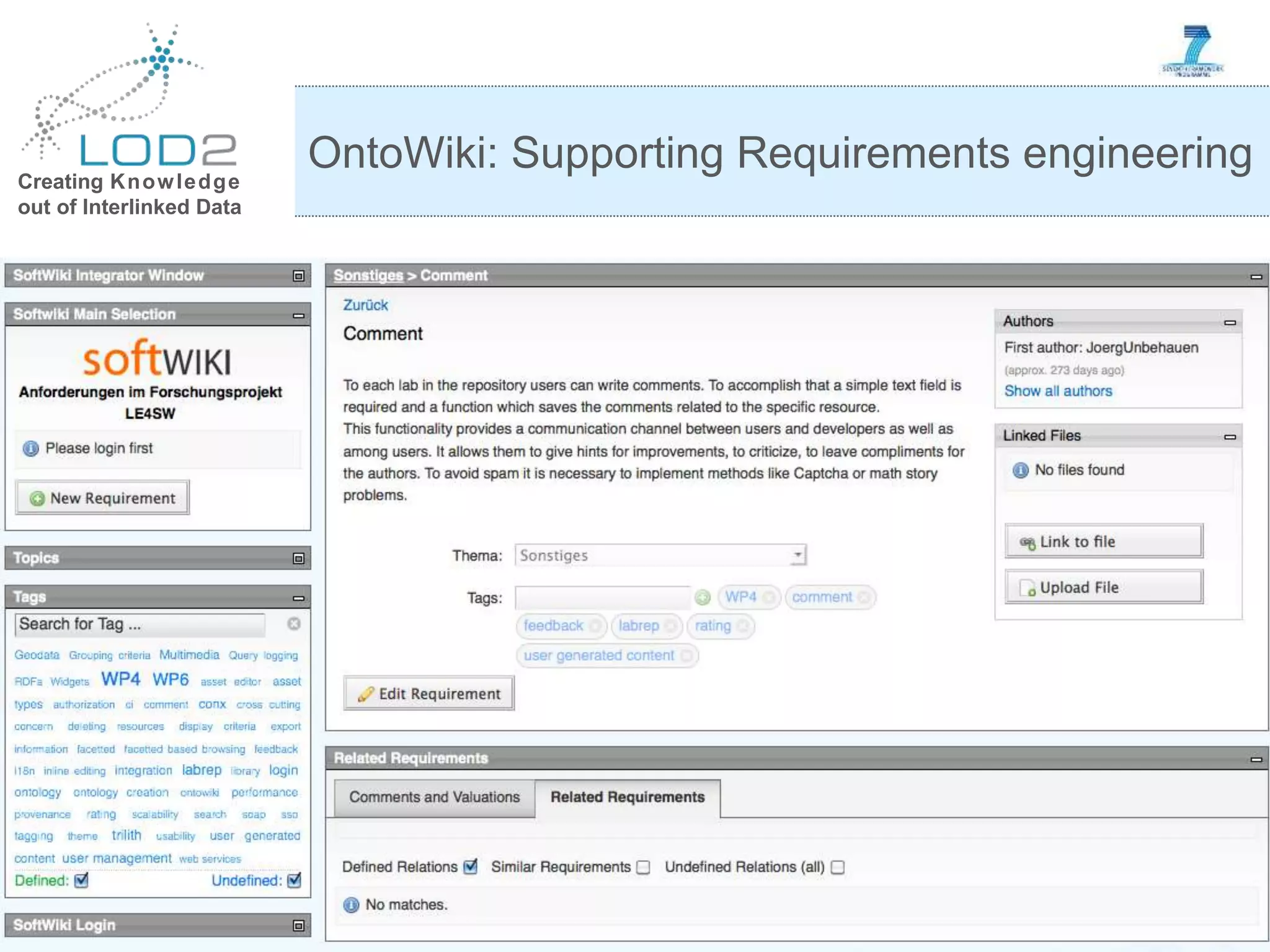Select the conx tag
Image resolution: width=1270 pixels, height=952 pixels.
[x=212, y=704]
